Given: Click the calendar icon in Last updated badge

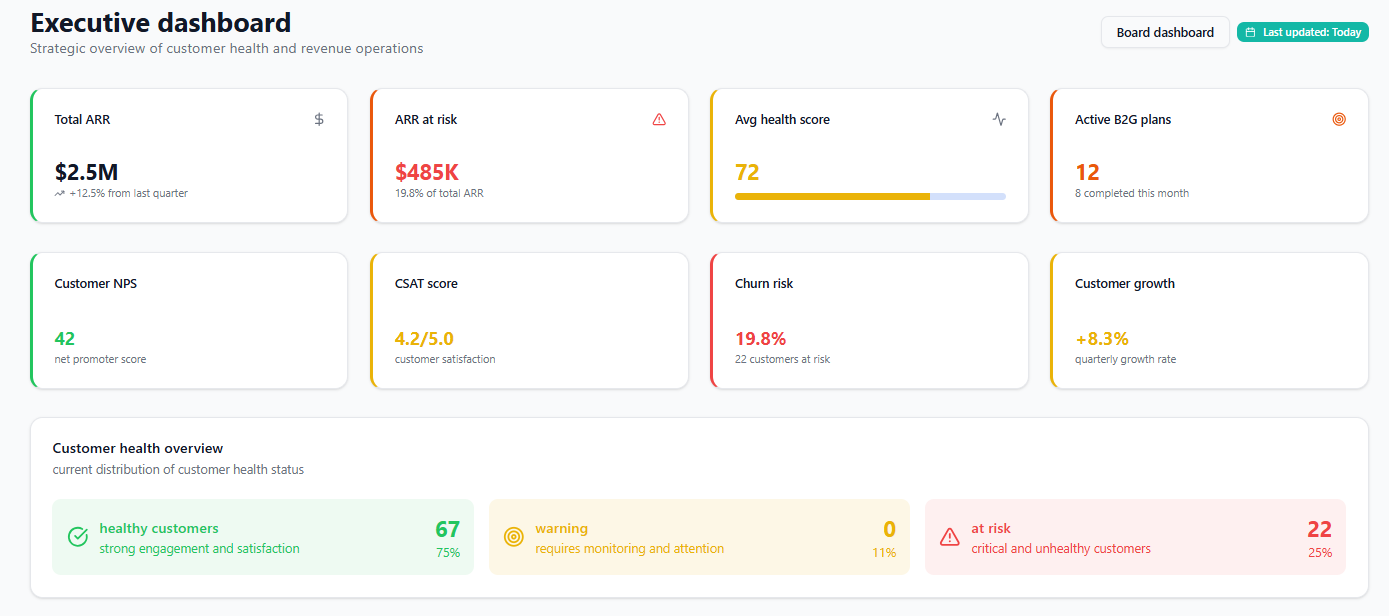Looking at the screenshot, I should [1250, 32].
